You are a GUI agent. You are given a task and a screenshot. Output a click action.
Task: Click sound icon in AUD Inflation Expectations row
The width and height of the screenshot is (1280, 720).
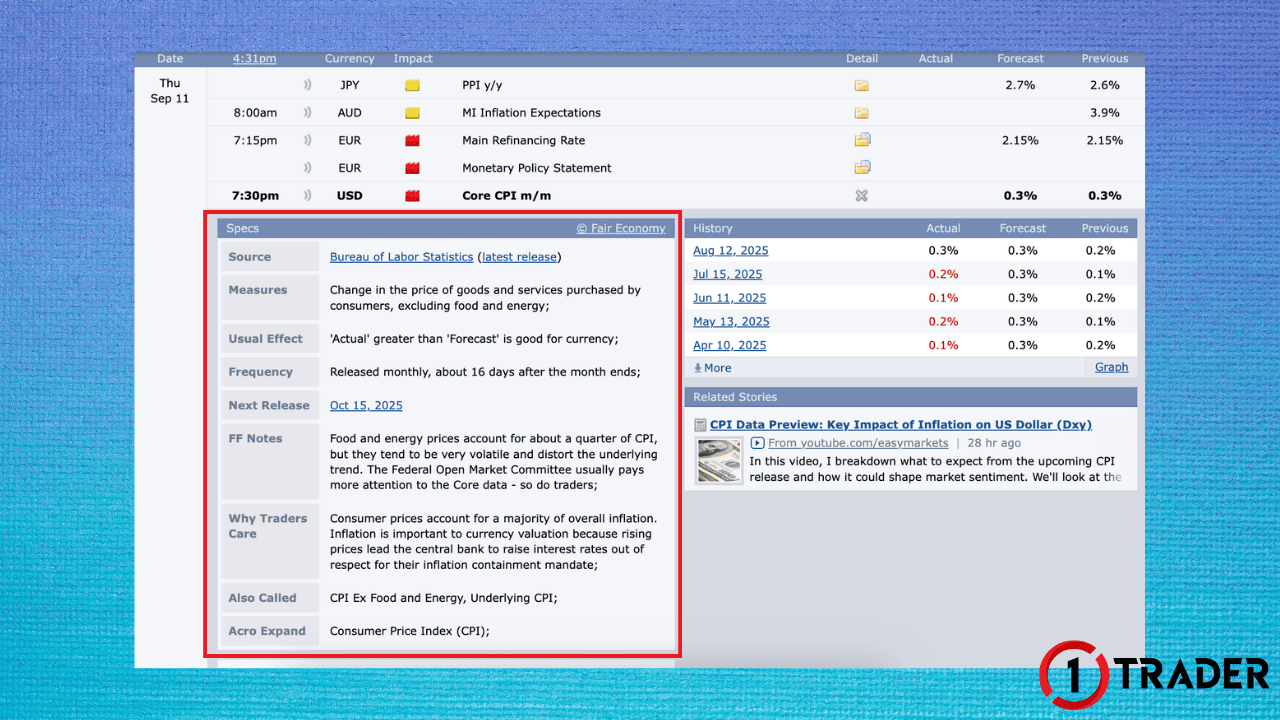tap(308, 113)
